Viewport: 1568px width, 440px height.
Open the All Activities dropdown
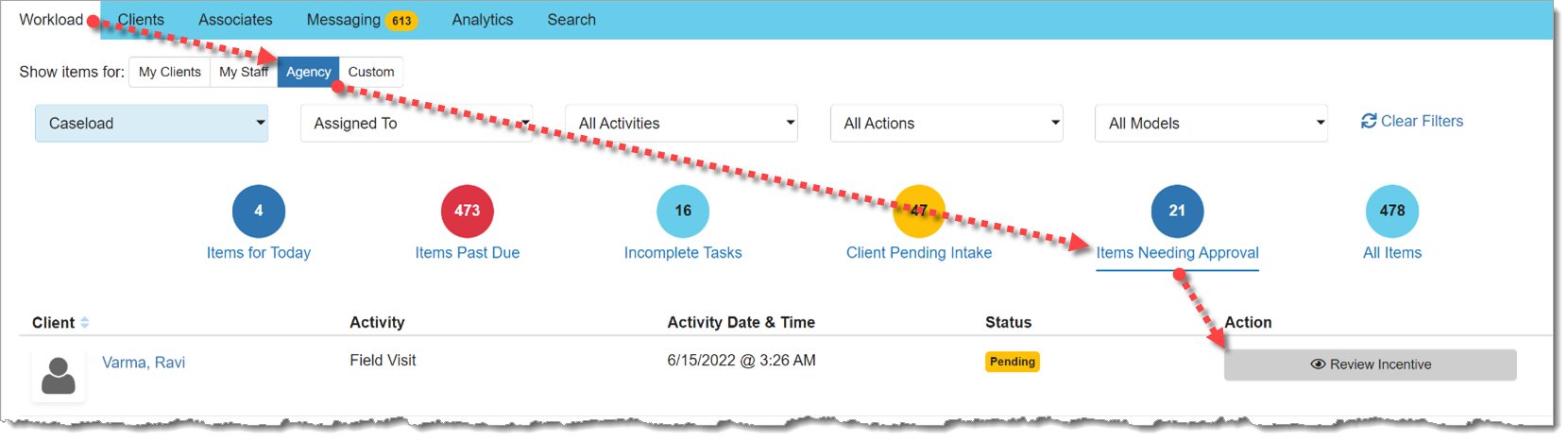(681, 124)
